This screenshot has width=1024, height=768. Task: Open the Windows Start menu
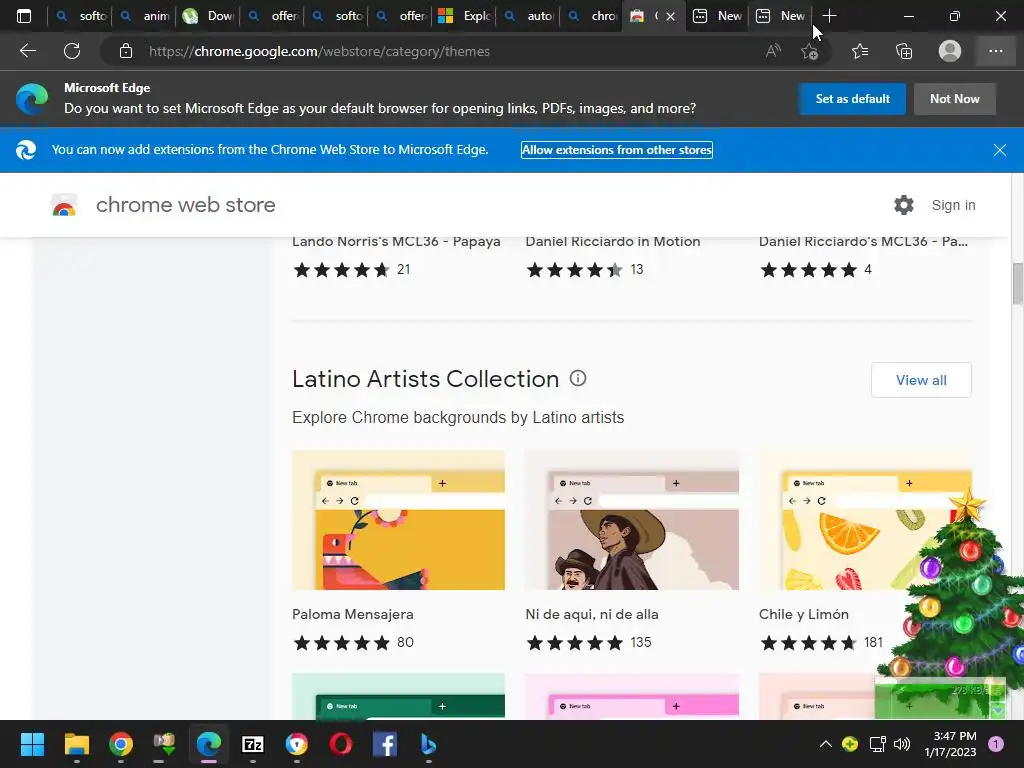coord(32,744)
